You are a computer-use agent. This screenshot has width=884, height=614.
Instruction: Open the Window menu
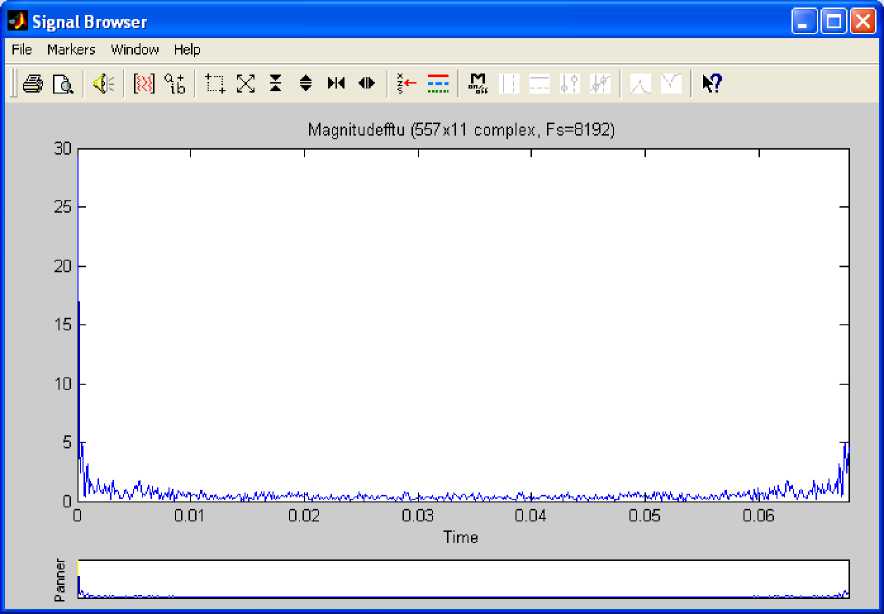point(135,50)
